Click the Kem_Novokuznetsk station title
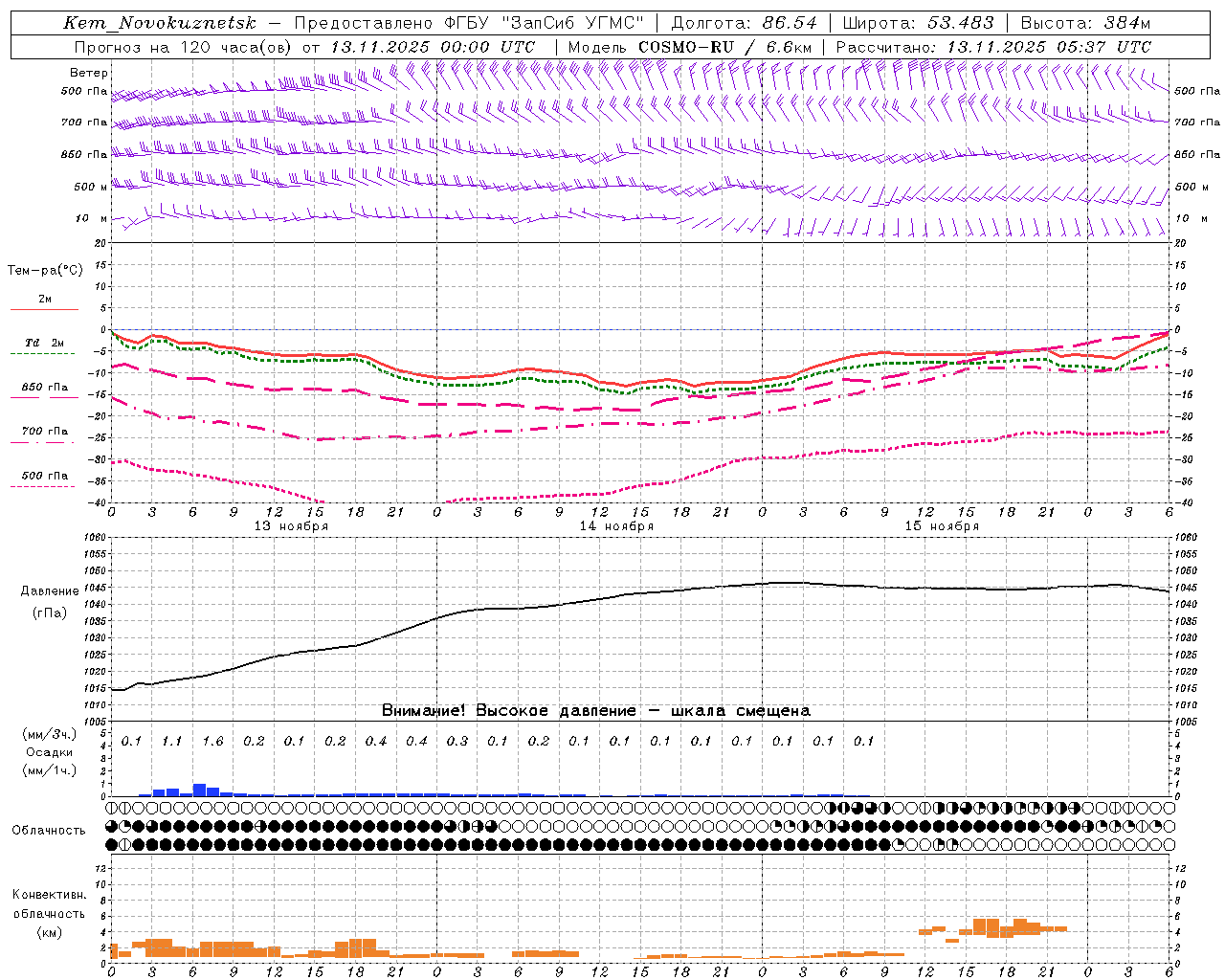Screen dimensions: 1225x980 coord(160,23)
